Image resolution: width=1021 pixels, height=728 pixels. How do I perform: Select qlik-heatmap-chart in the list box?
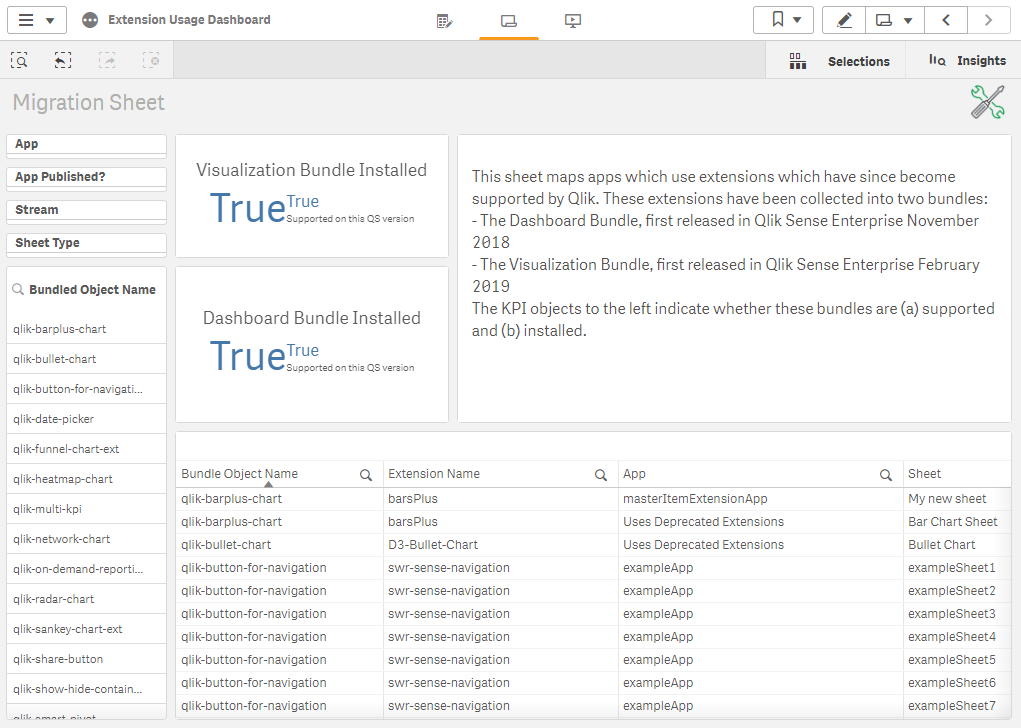87,479
